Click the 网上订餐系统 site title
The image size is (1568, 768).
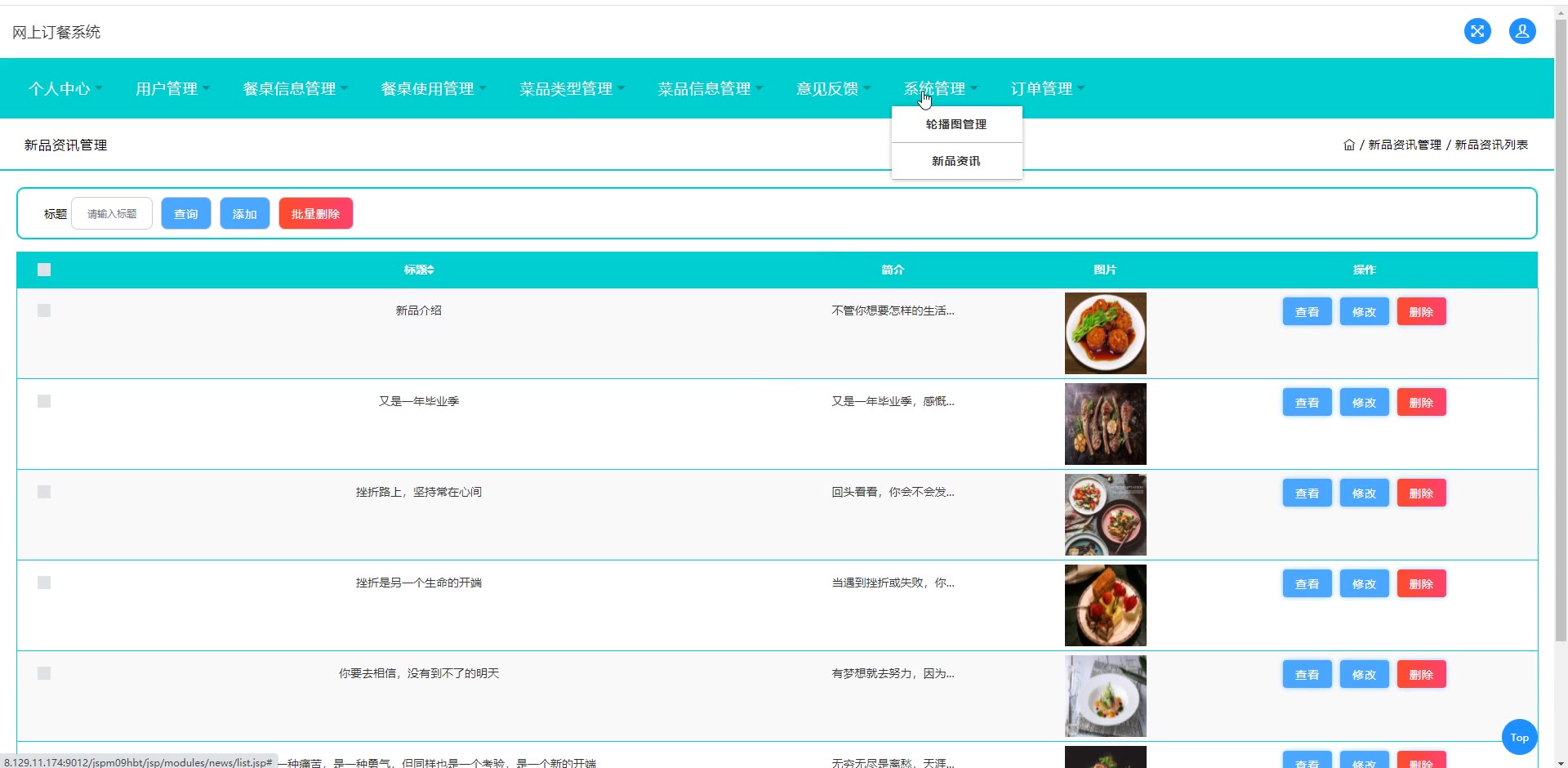point(56,32)
